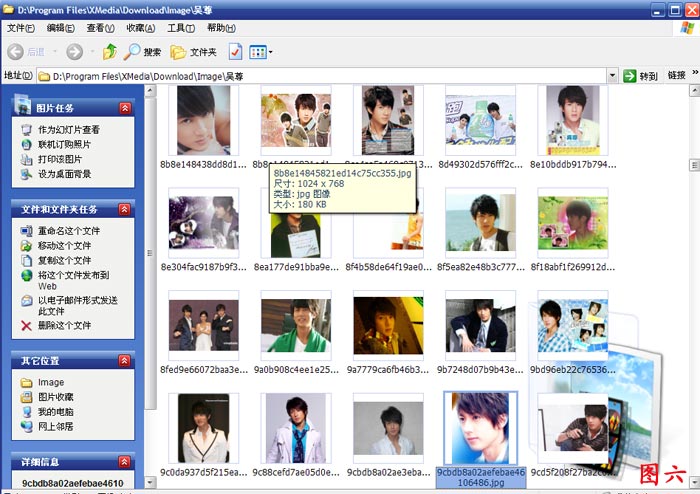Click the Forward navigation arrow icon
700x494 pixels.
[x=75, y=52]
